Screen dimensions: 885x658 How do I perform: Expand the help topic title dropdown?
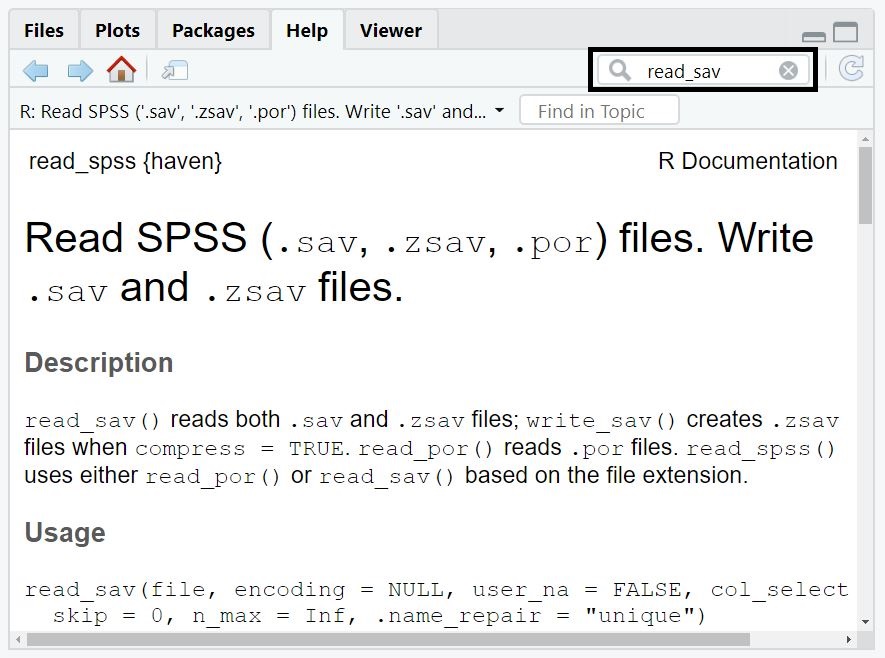point(499,111)
